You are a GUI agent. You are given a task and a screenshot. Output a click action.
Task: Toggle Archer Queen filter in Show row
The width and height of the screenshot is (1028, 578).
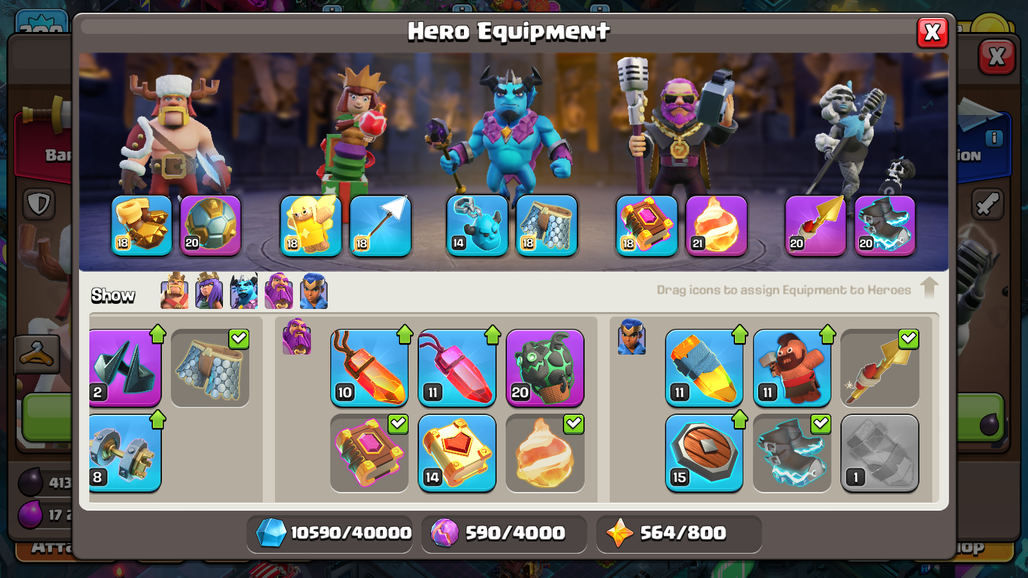point(209,291)
